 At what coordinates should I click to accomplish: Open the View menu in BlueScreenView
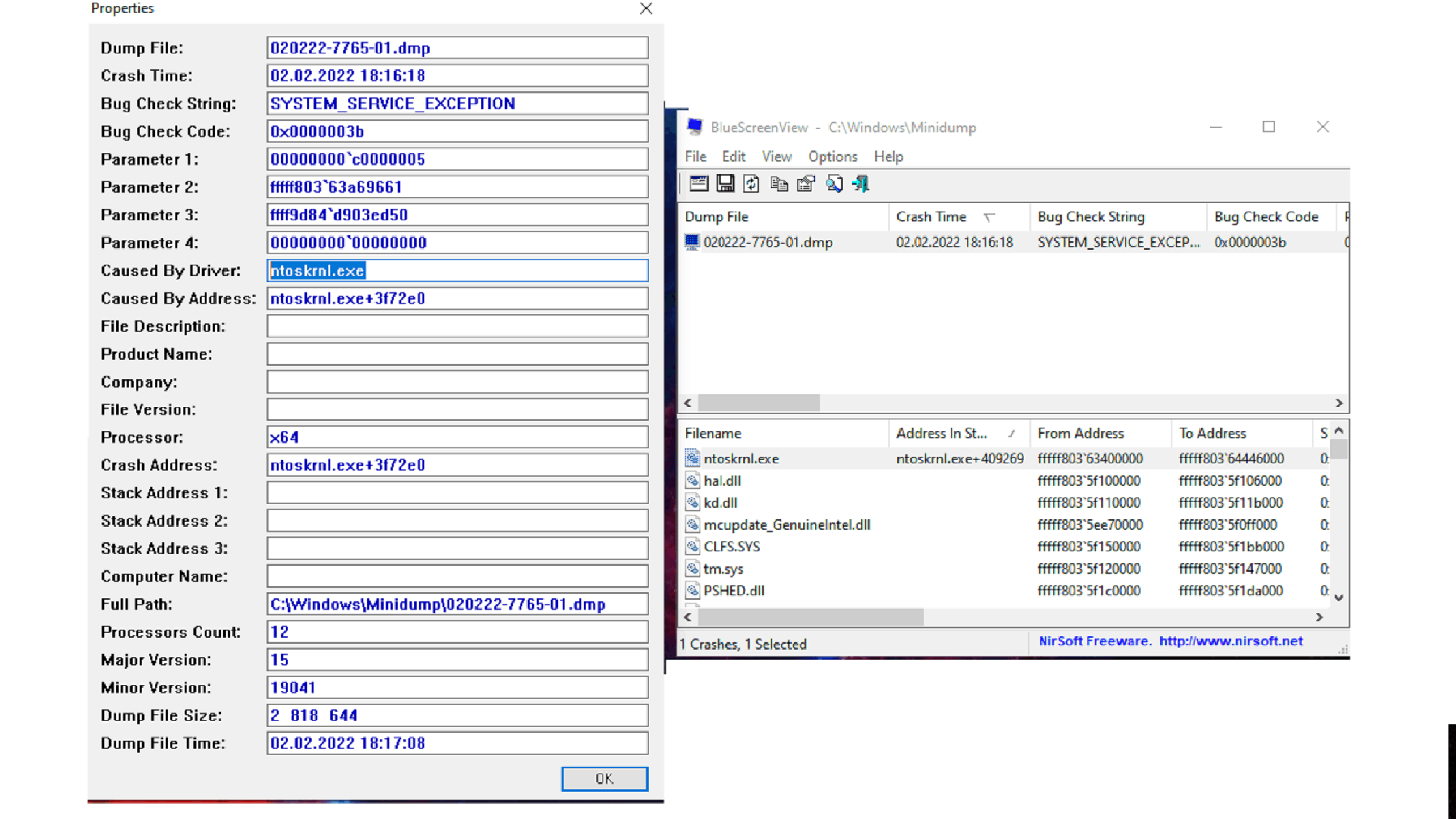pos(777,156)
